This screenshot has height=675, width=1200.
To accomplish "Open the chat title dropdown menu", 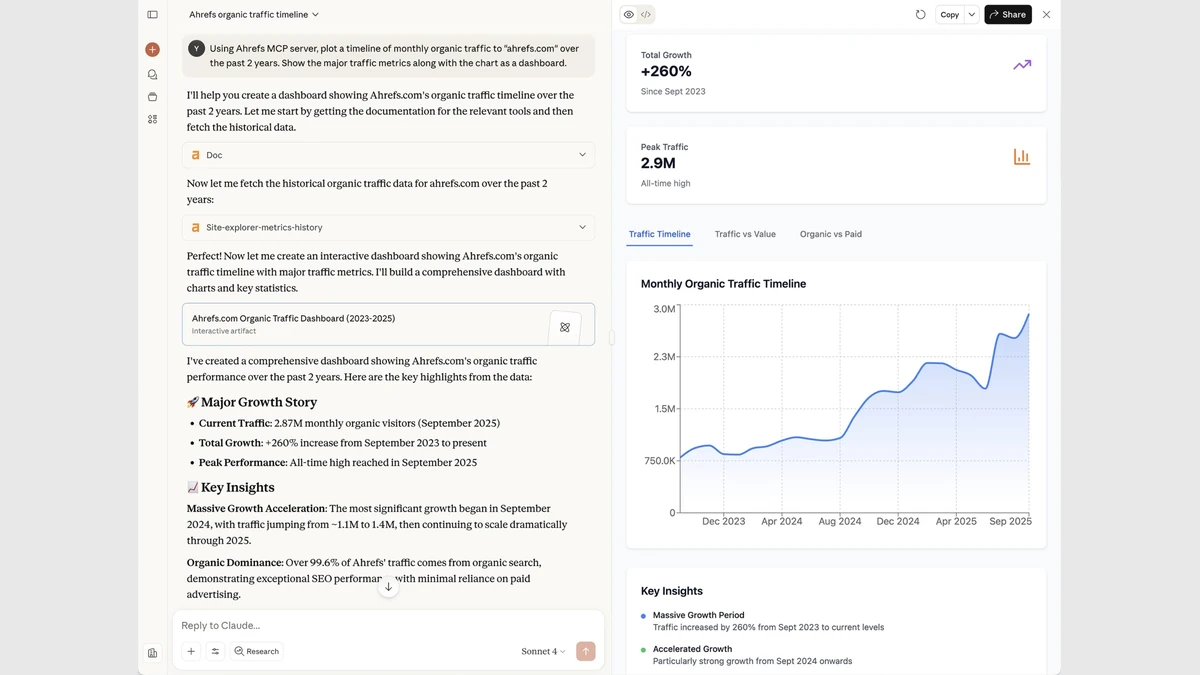I will (x=254, y=15).
